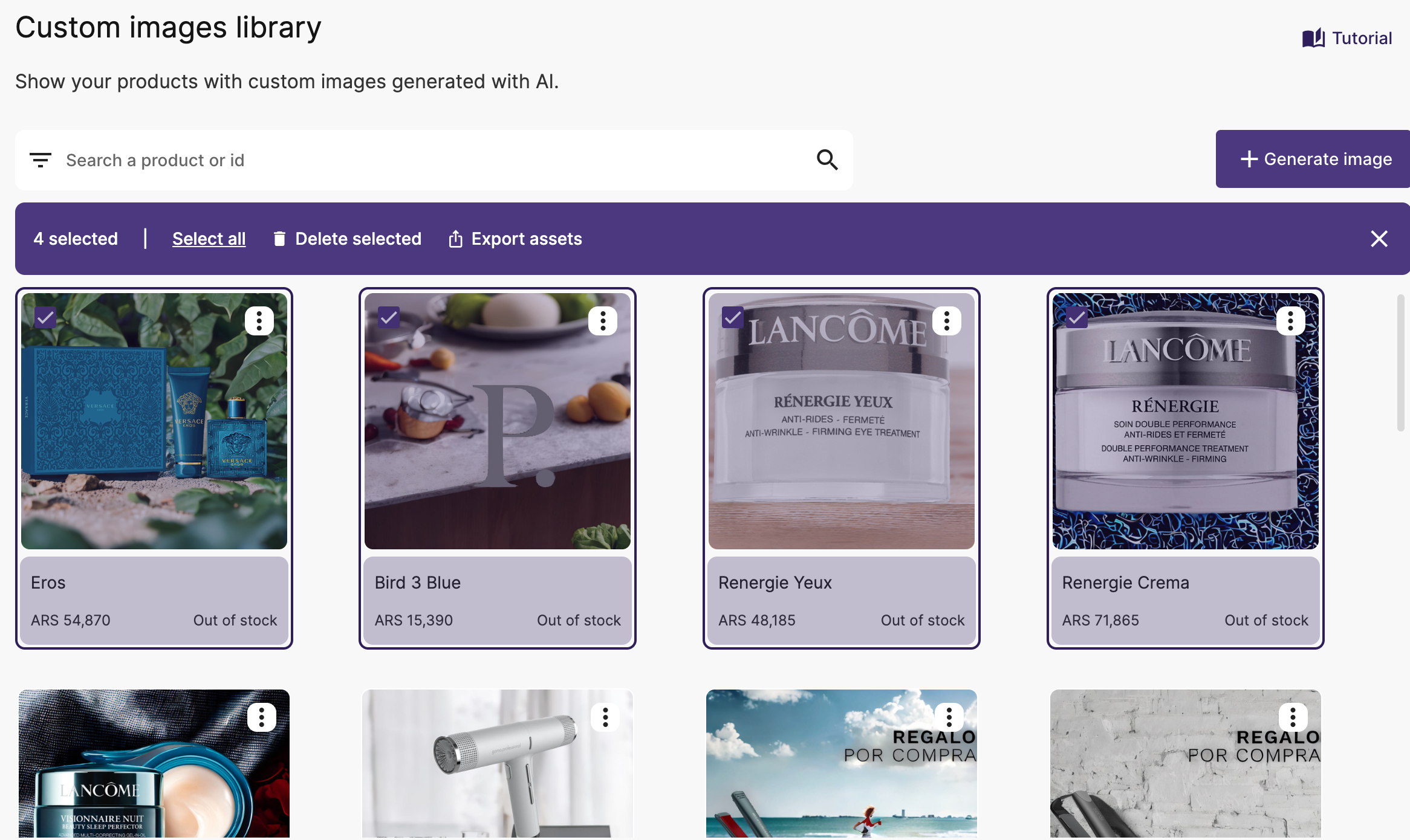This screenshot has height=840, width=1410.
Task: Open three-dot menu on Renergie Yeux card
Action: (947, 321)
